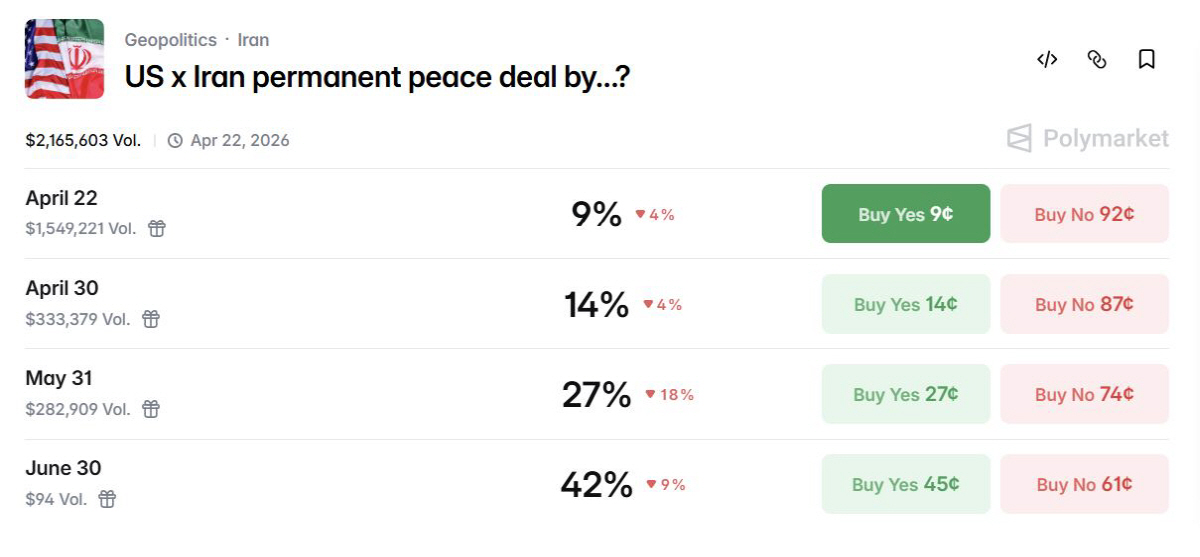Image resolution: width=1200 pixels, height=557 pixels.
Task: Click the gift icon for April 30
Action: pos(151,319)
